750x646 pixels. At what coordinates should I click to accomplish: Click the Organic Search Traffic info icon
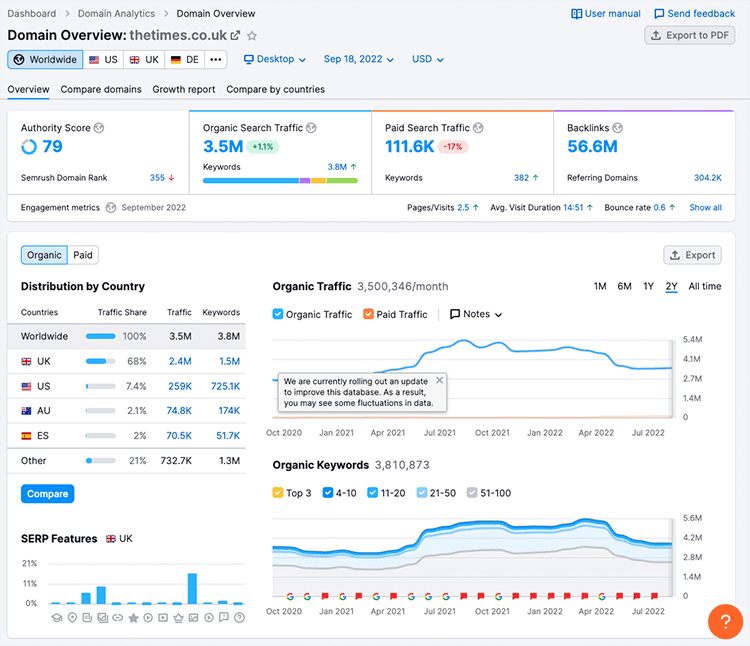point(311,128)
